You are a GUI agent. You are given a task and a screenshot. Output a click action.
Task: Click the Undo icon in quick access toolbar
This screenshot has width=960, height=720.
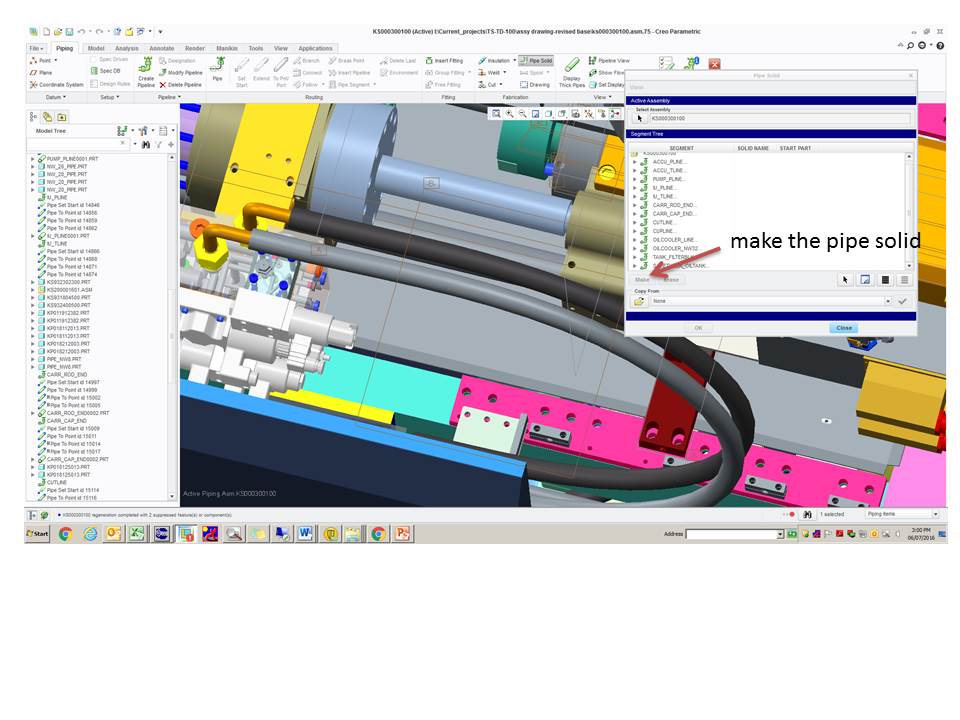pyautogui.click(x=81, y=32)
